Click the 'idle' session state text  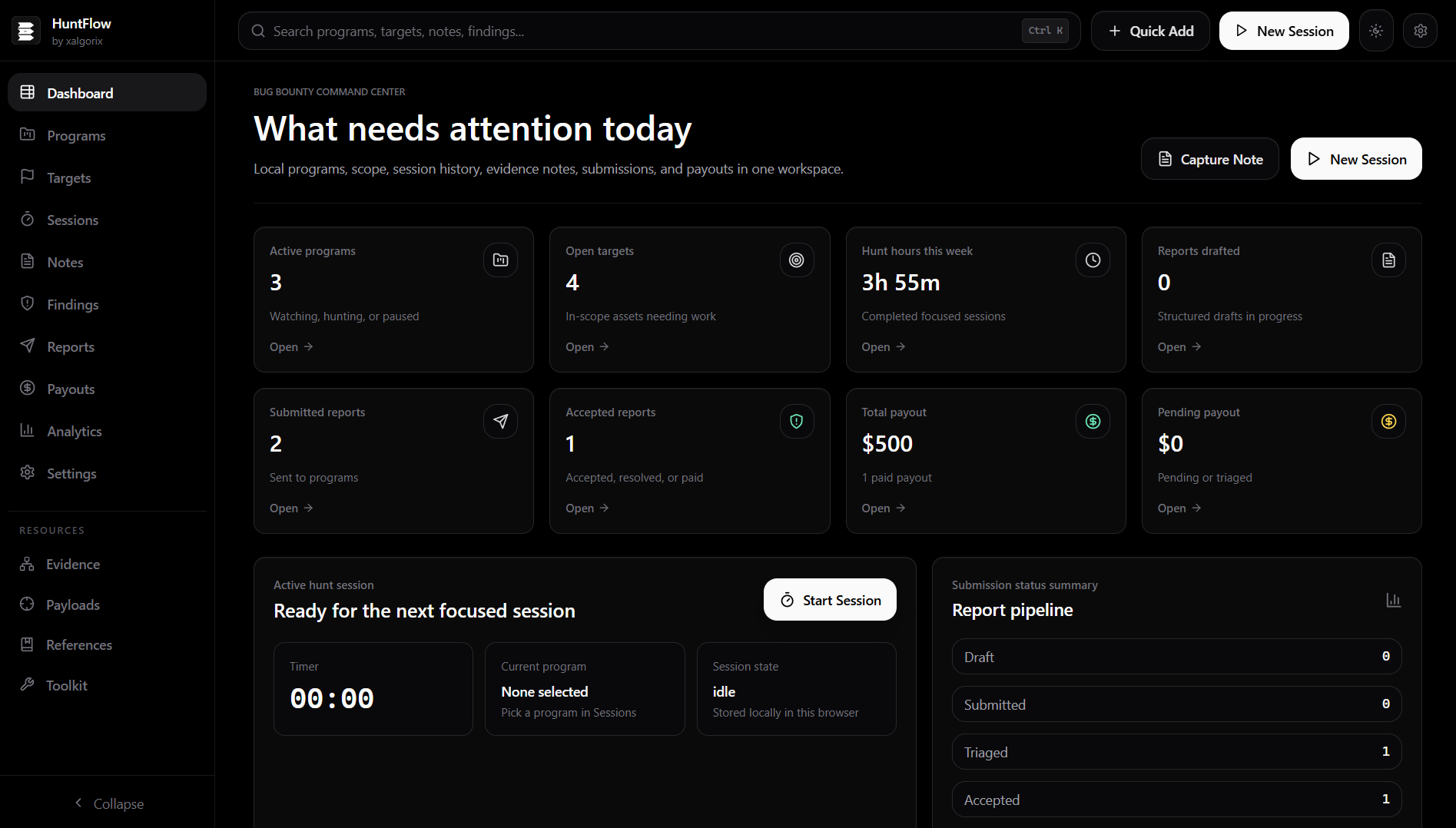coord(724,692)
